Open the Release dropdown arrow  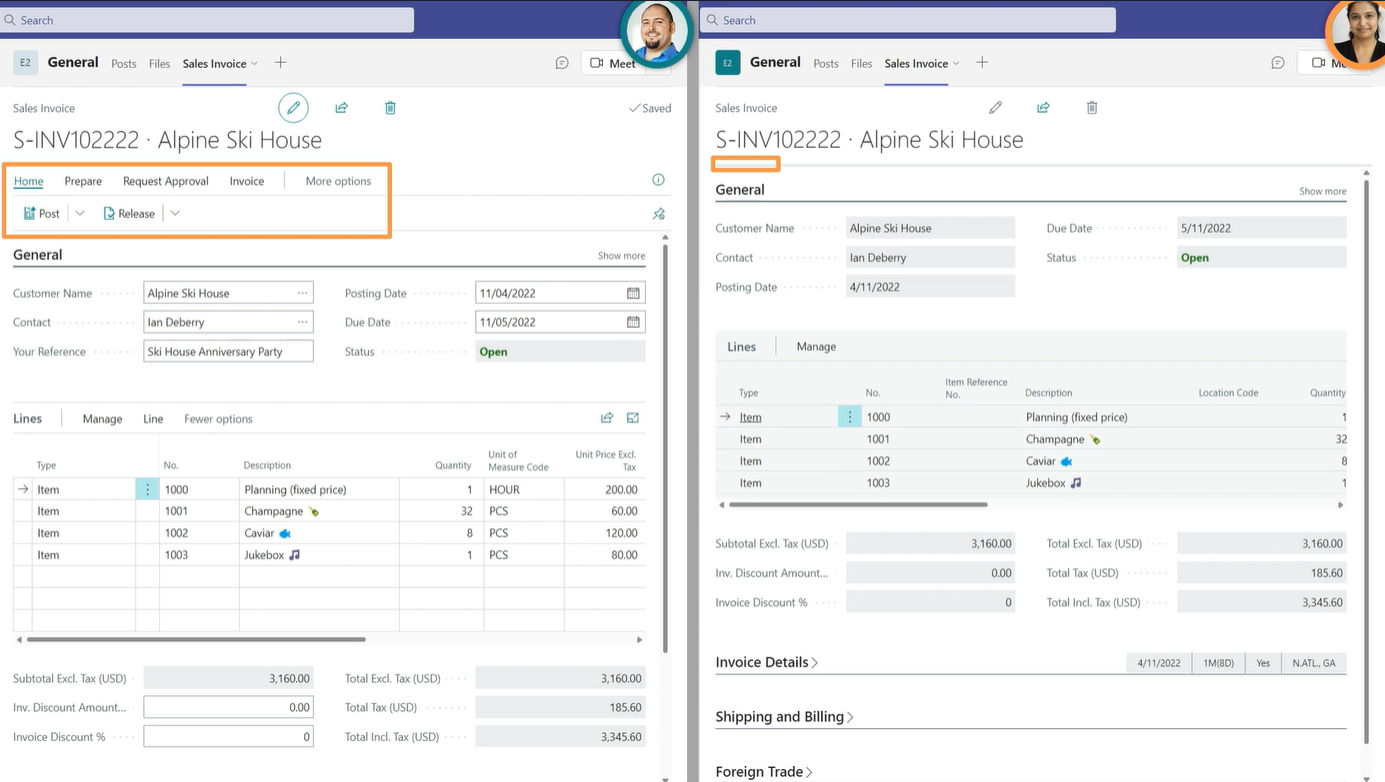[173, 213]
